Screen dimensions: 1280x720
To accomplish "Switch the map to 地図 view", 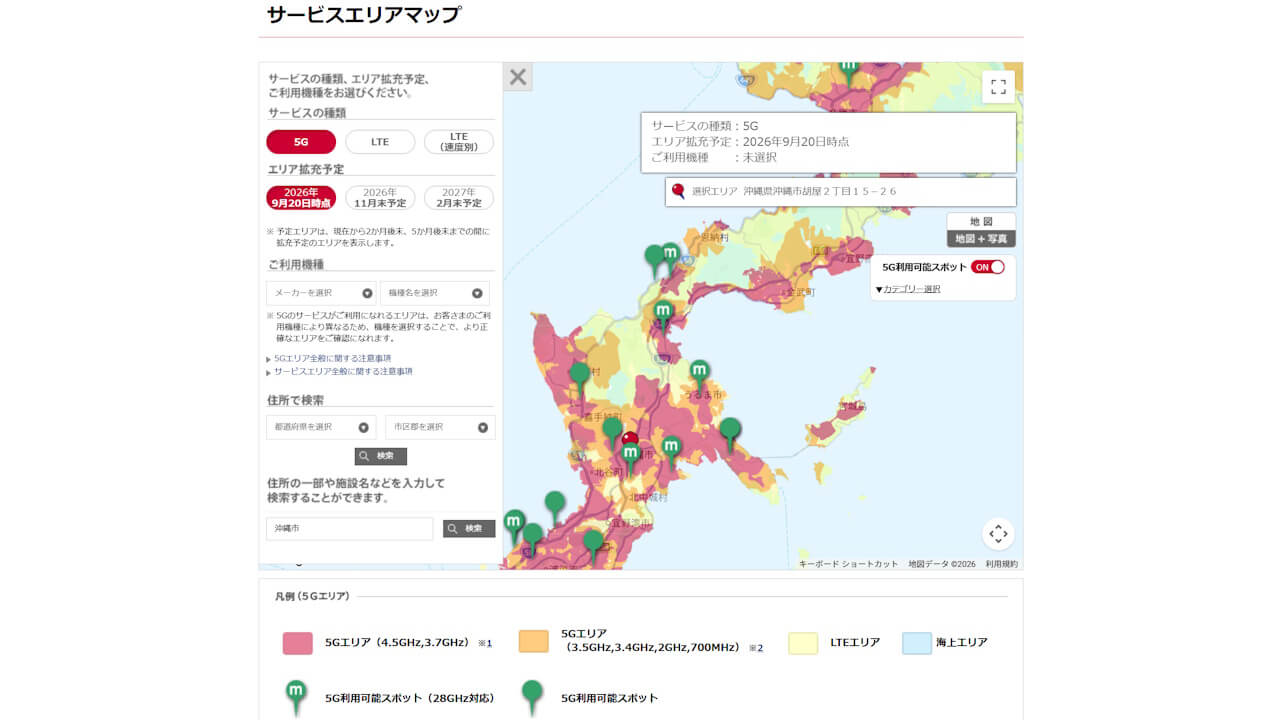I will [981, 221].
